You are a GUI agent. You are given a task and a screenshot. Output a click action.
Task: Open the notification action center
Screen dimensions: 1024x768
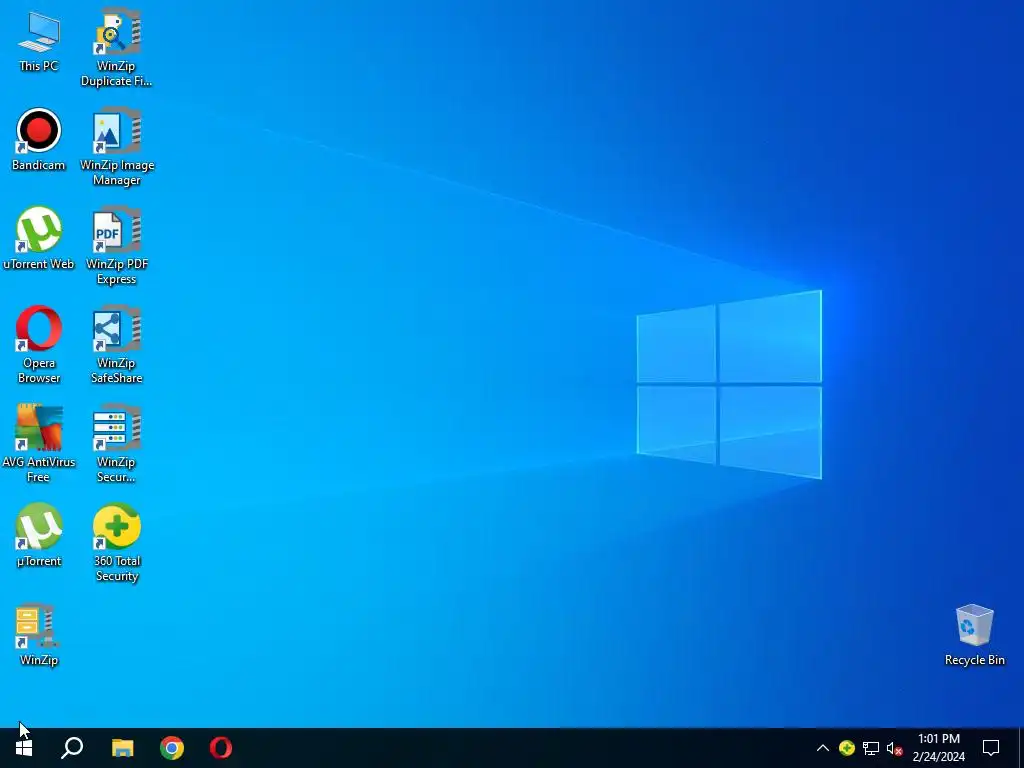coord(991,748)
